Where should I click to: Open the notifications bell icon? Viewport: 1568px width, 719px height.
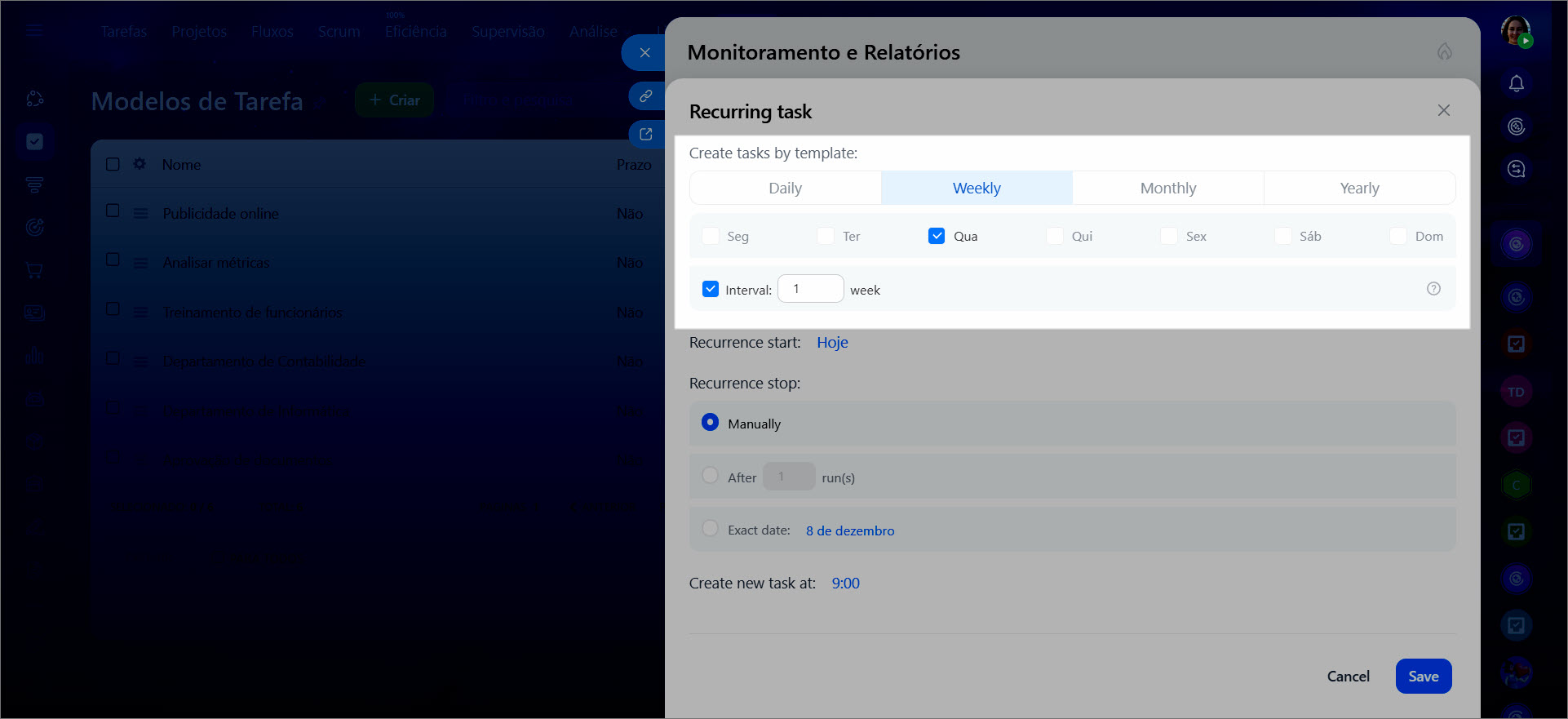(1516, 84)
